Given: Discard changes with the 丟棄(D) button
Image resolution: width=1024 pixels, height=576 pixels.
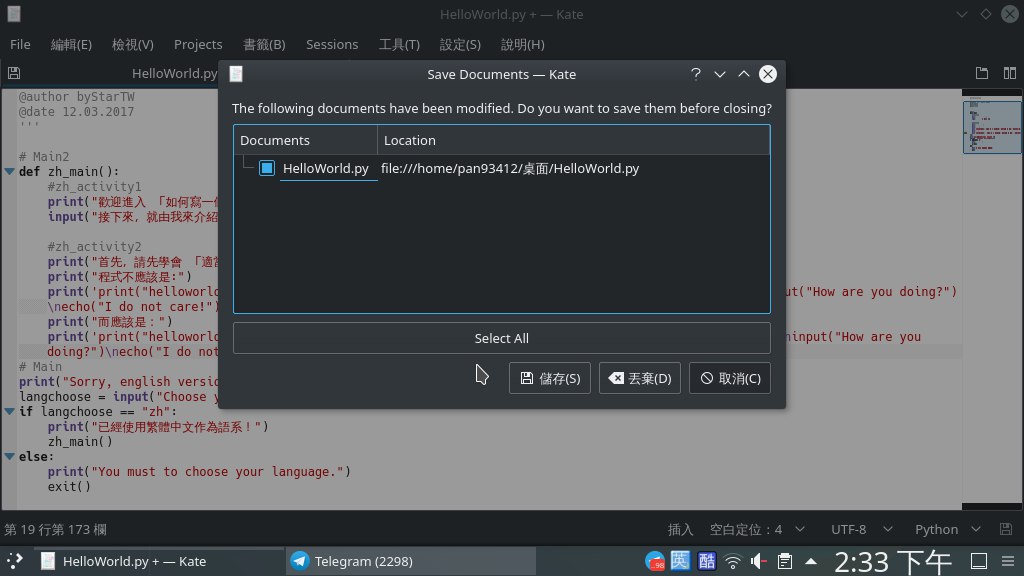Looking at the screenshot, I should [x=639, y=378].
